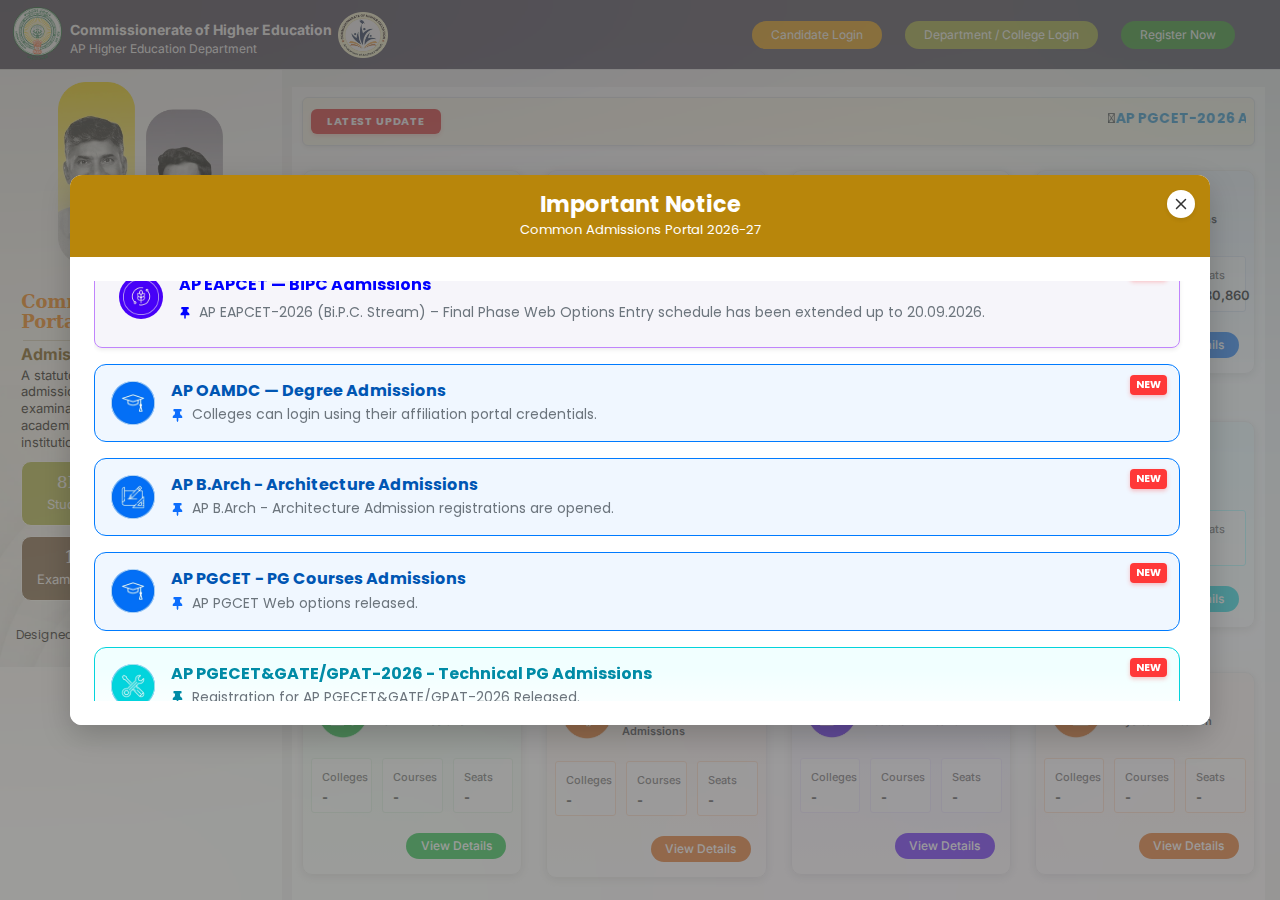Click the AP PGECET wrench tools icon
The height and width of the screenshot is (900, 1280).
pos(133,683)
